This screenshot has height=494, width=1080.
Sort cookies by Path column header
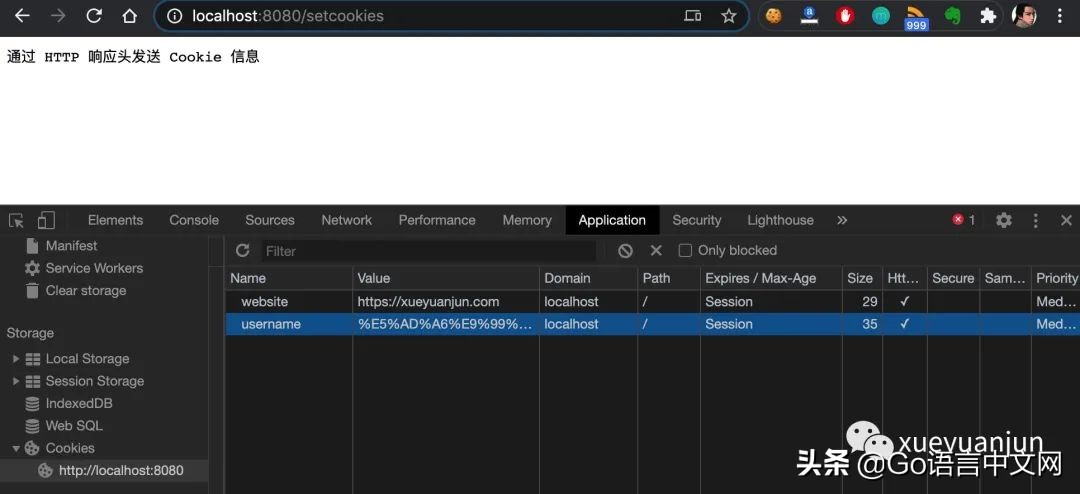[x=669, y=278]
